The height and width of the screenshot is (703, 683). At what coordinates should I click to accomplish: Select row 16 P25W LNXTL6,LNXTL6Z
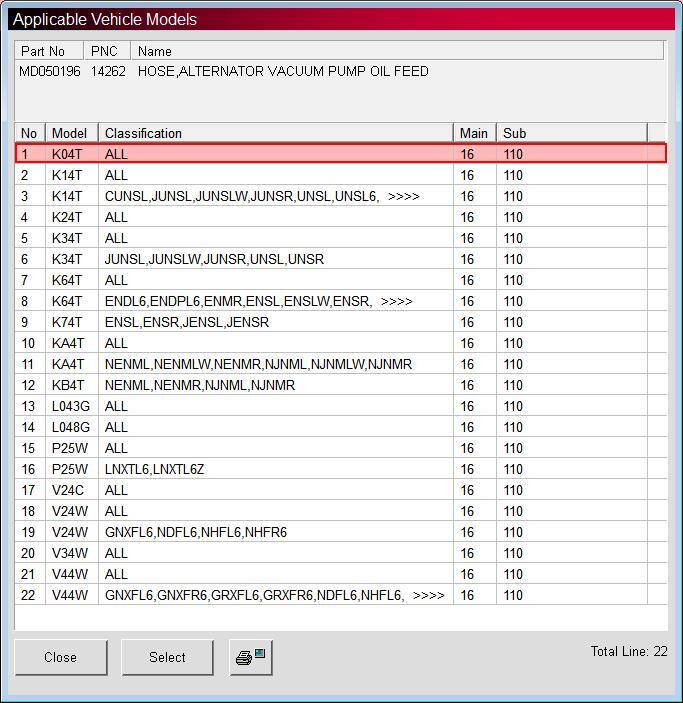pyautogui.click(x=341, y=469)
